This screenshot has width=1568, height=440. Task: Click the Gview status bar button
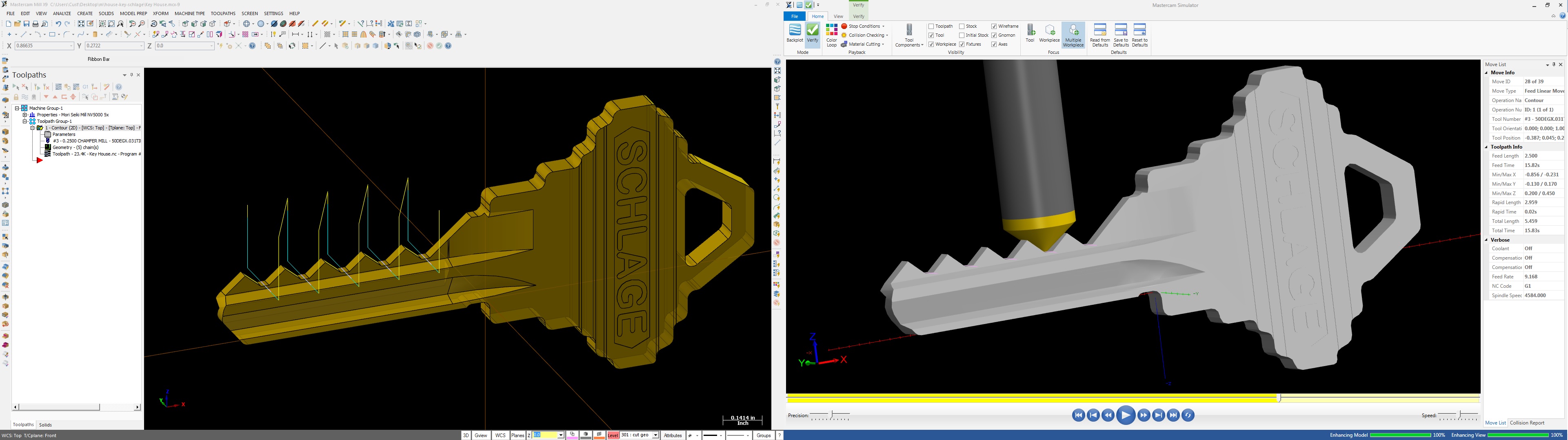pos(481,435)
